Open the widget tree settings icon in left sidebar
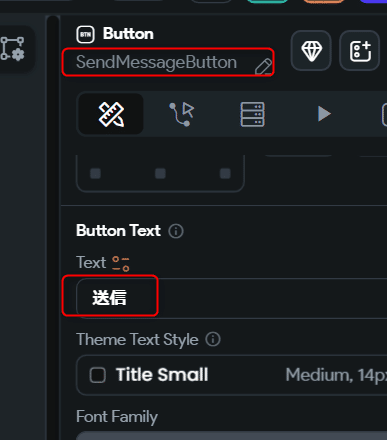Viewport: 387px width, 440px height. [x=13, y=49]
